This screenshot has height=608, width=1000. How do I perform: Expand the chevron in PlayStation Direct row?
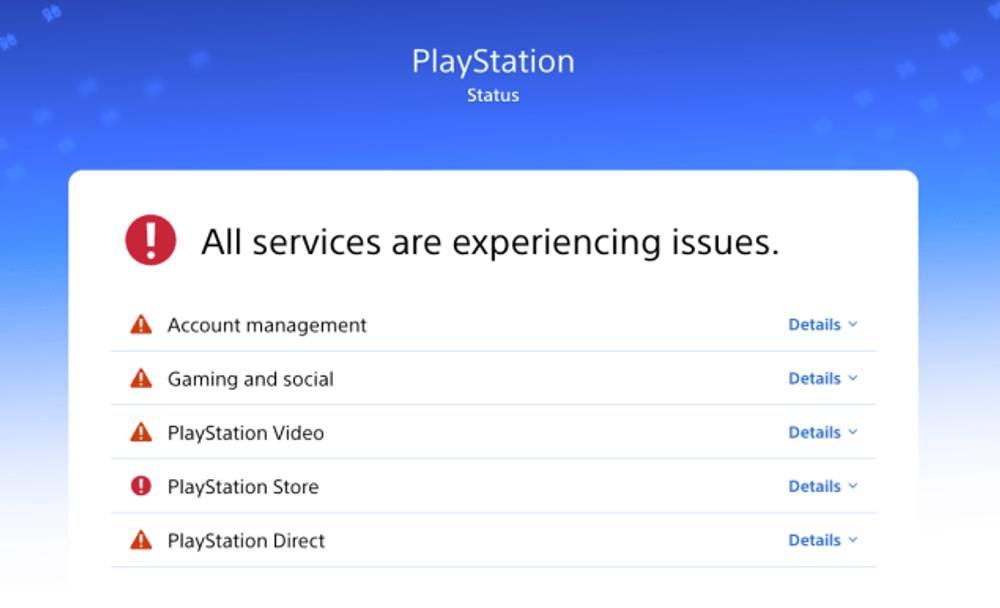coord(853,540)
